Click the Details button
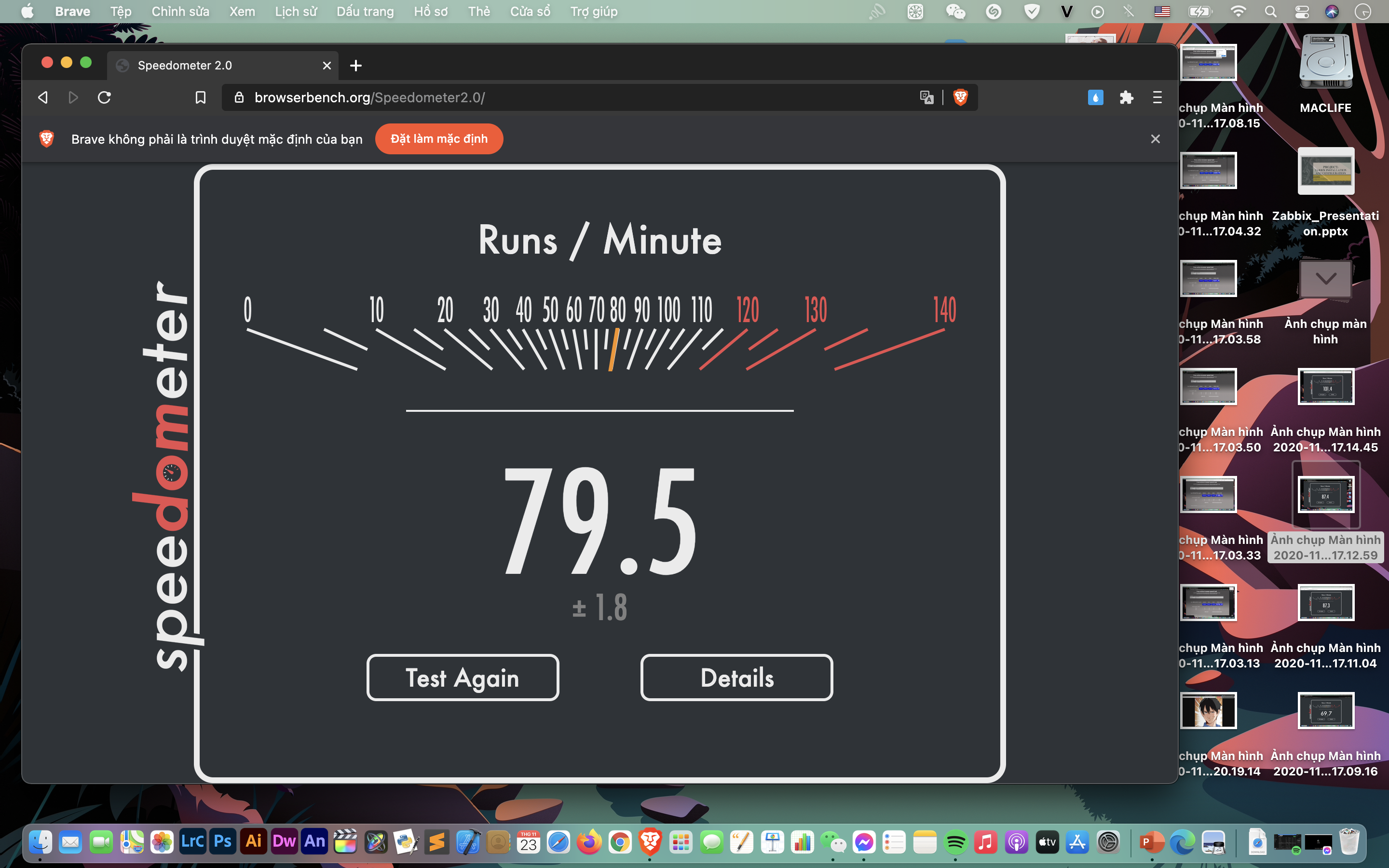Screen dimensions: 1389x868 (x=736, y=678)
